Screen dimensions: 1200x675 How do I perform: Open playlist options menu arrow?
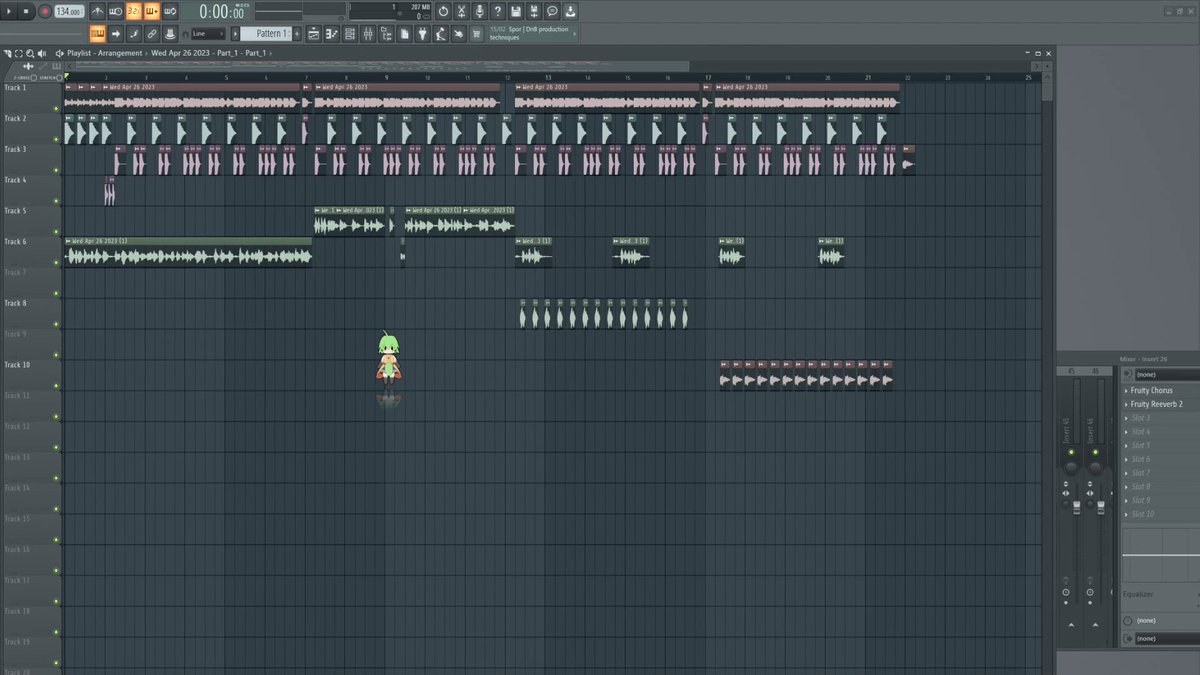(6, 53)
